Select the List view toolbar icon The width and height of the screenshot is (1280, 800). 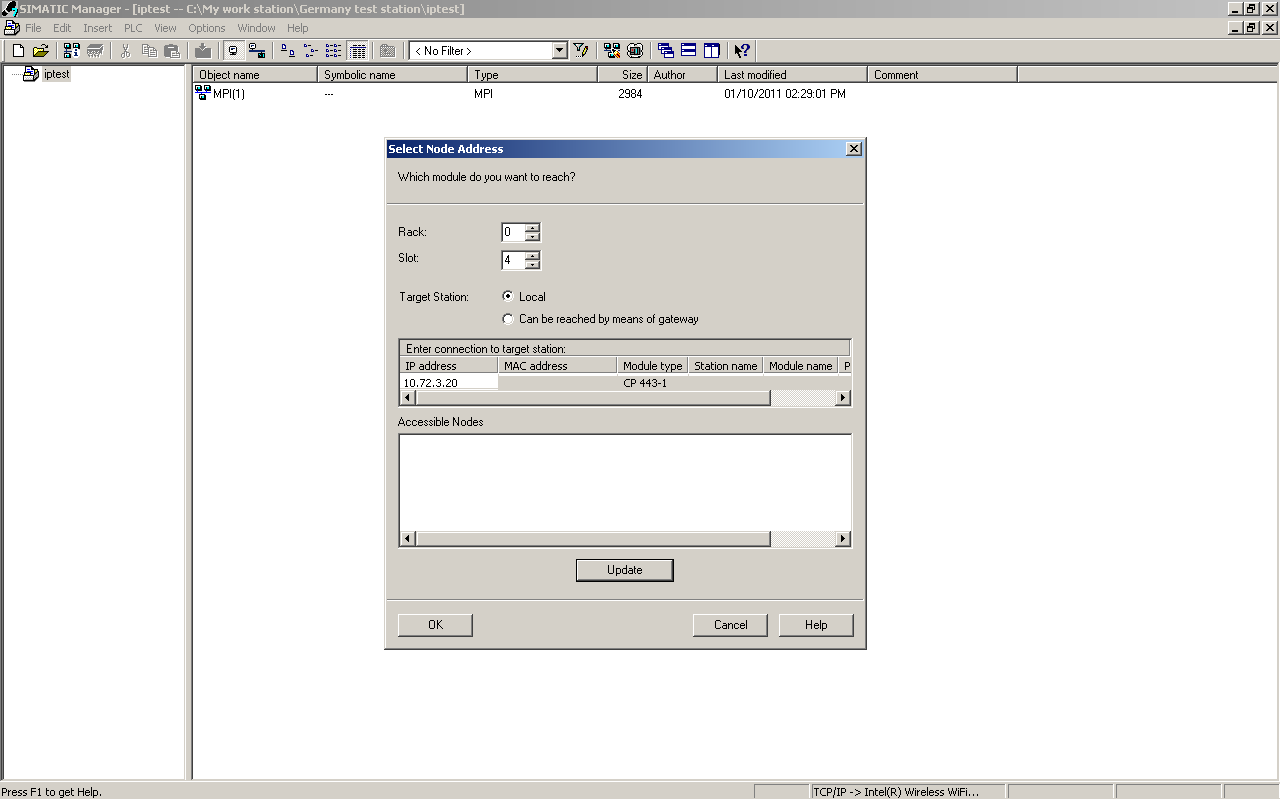pyautogui.click(x=334, y=51)
